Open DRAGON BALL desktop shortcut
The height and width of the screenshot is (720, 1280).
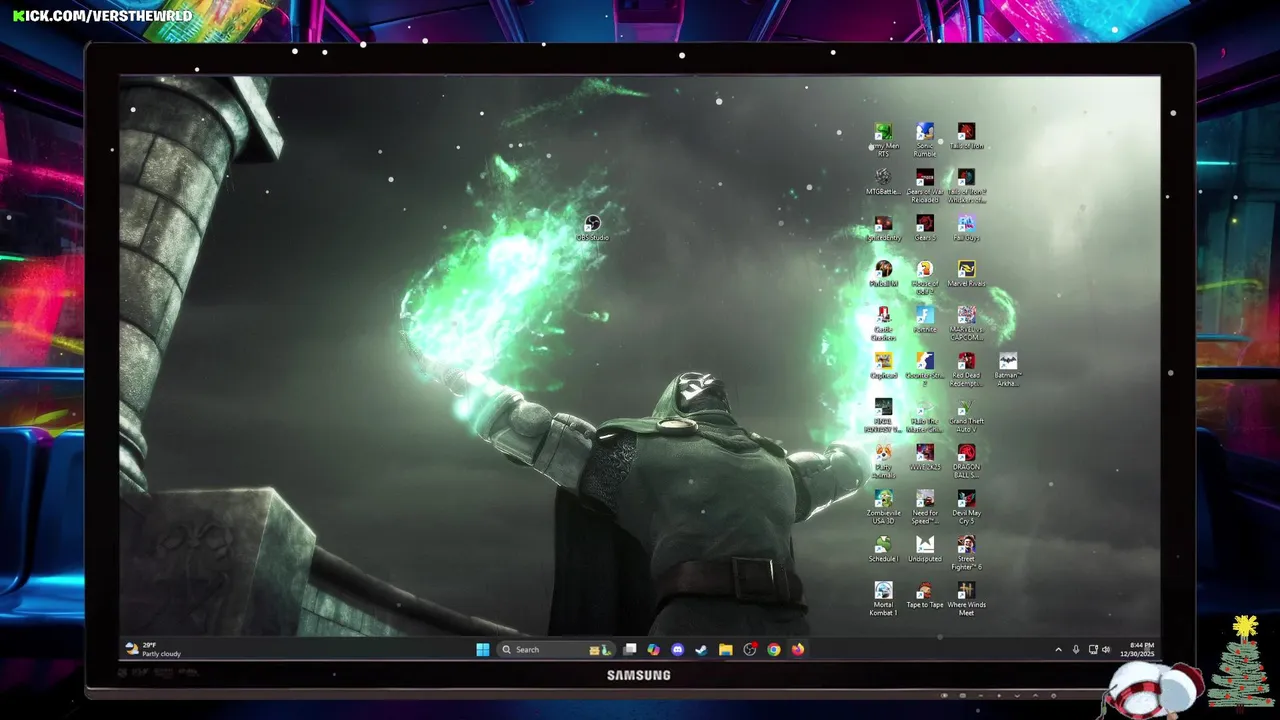966,461
